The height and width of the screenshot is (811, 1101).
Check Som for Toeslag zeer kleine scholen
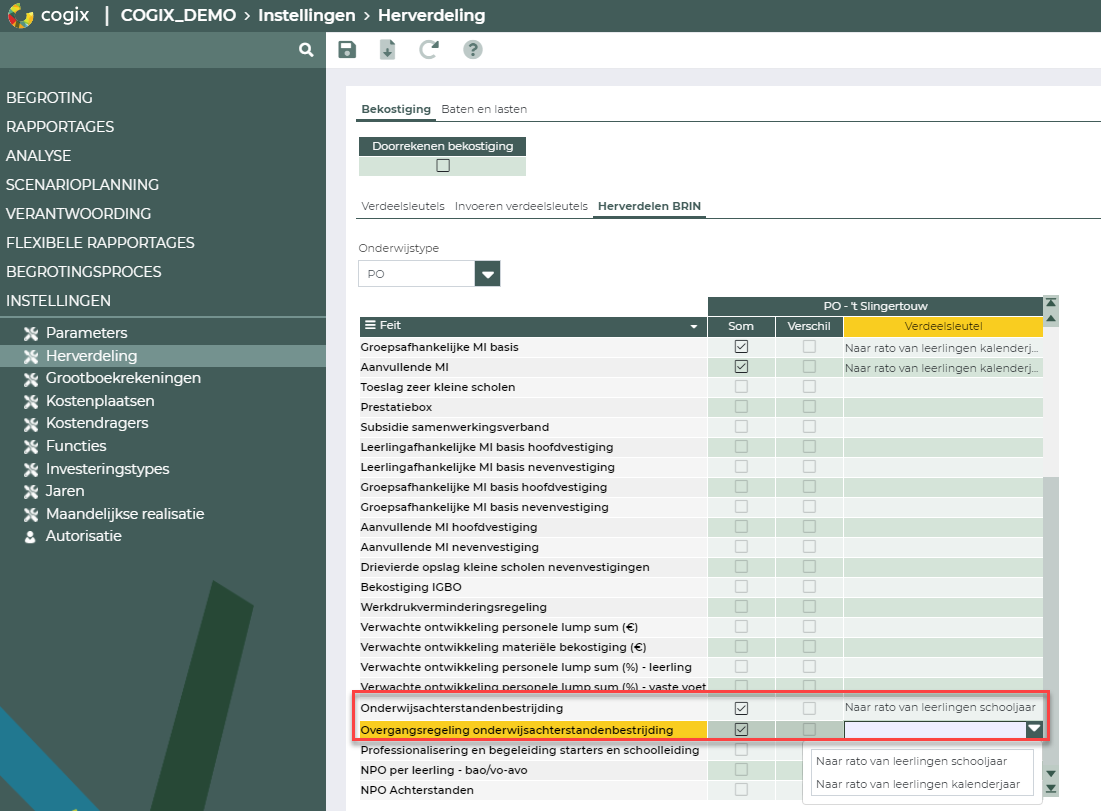point(741,386)
